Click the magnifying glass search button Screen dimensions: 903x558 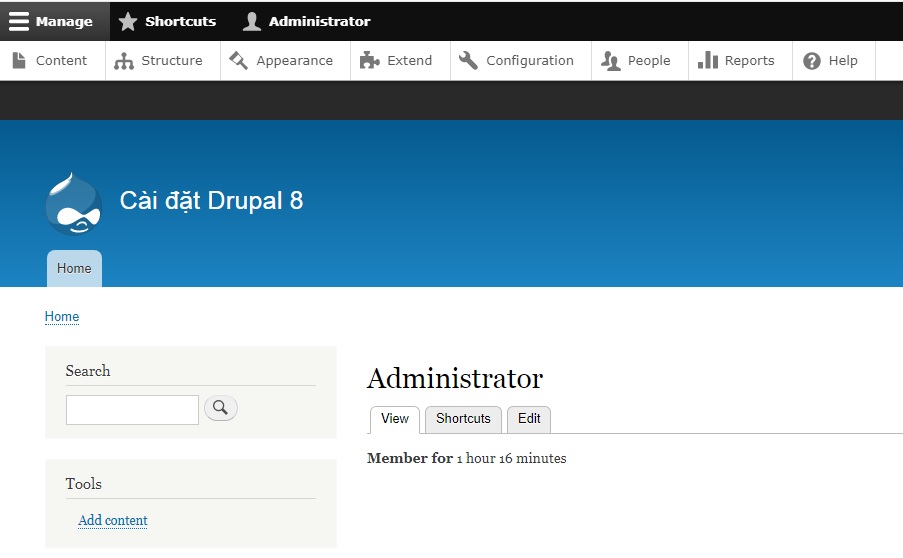tap(221, 408)
